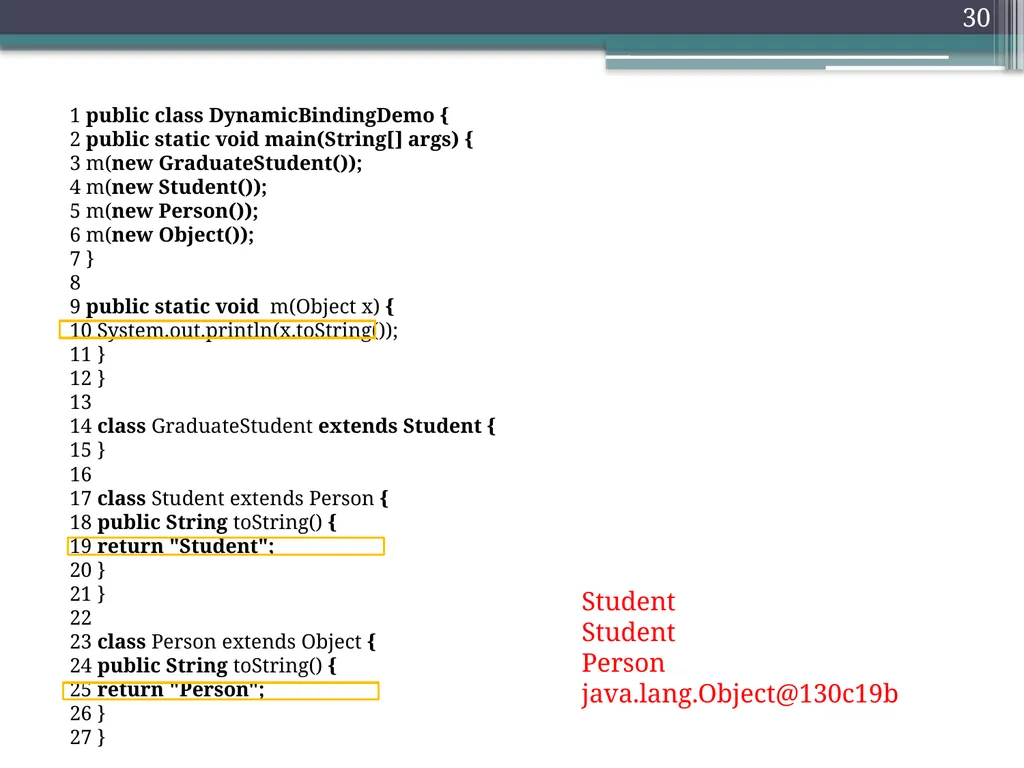The width and height of the screenshot is (1024, 768).
Task: Click slide number 30 in the header
Action: tap(976, 18)
